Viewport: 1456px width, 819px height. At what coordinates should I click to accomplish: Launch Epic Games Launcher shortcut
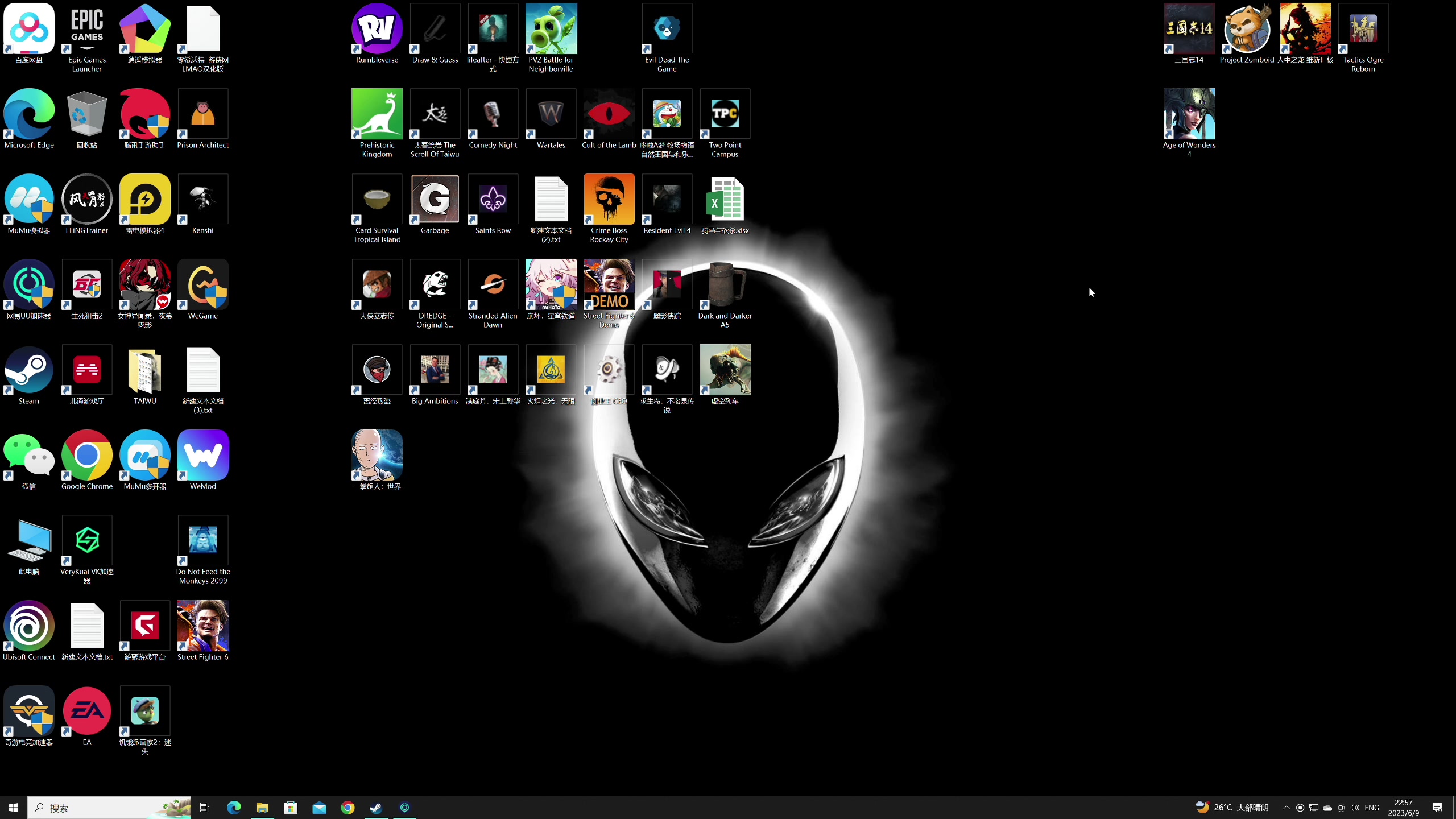(87, 39)
